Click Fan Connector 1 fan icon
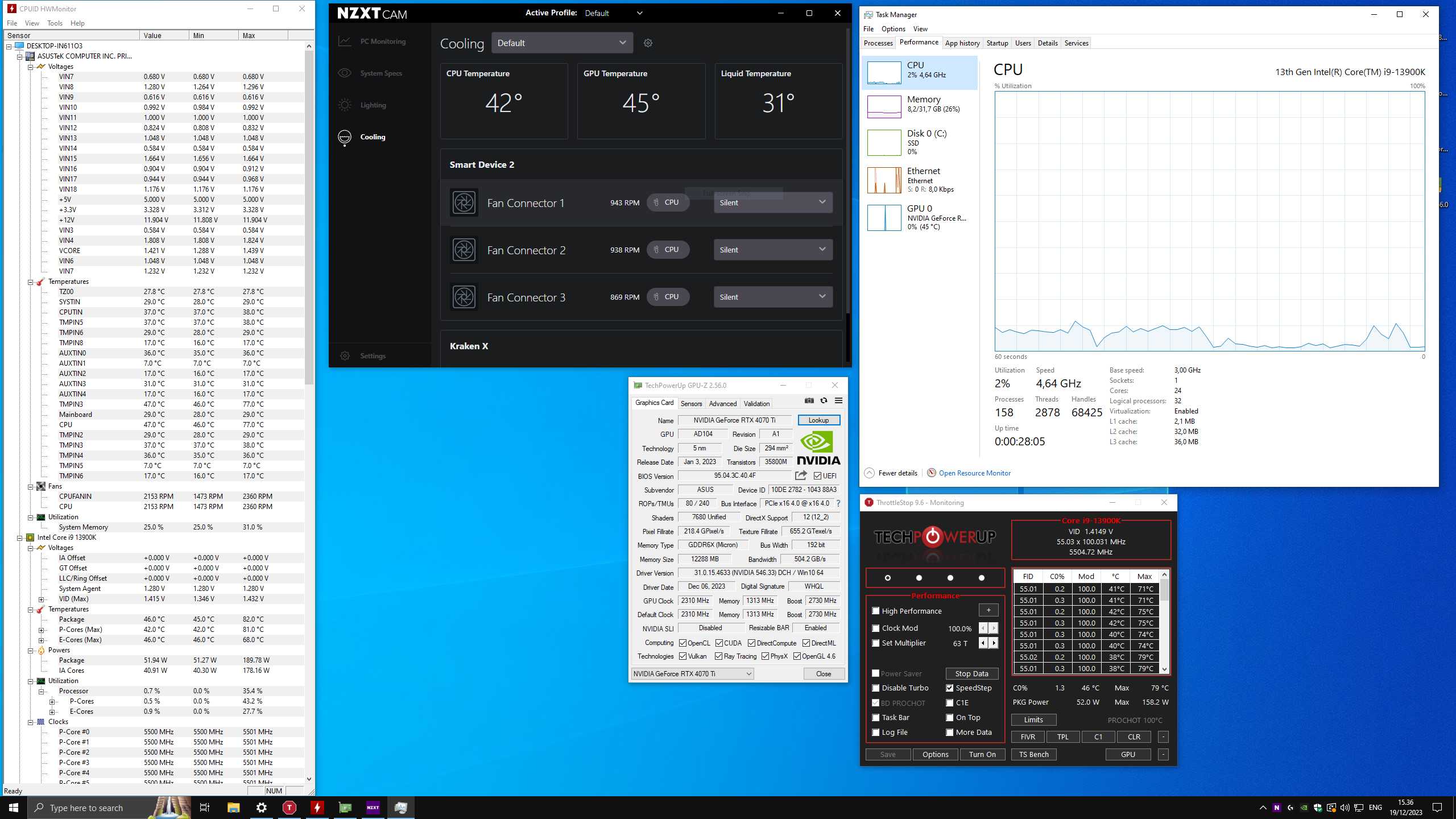 click(464, 203)
